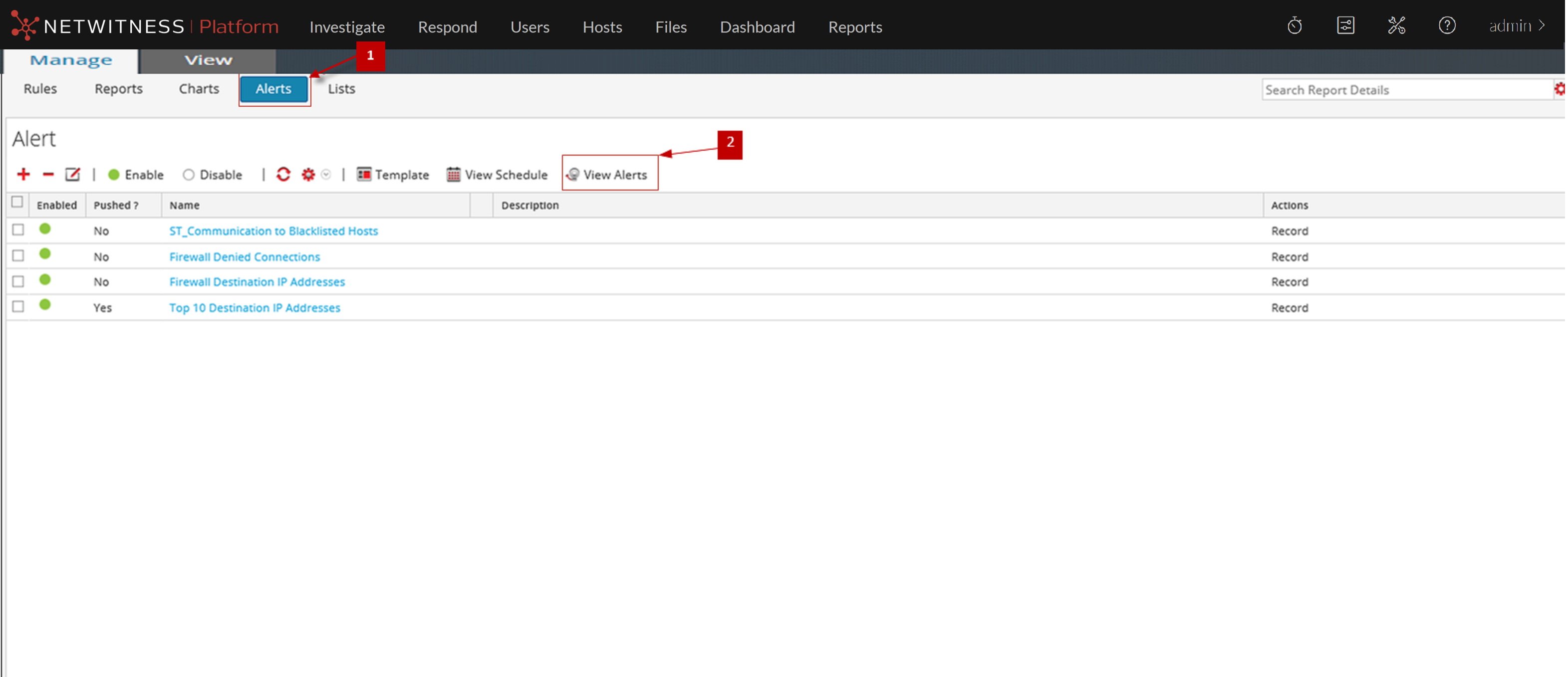Open the Investigate menu
The image size is (1568, 677).
(346, 27)
